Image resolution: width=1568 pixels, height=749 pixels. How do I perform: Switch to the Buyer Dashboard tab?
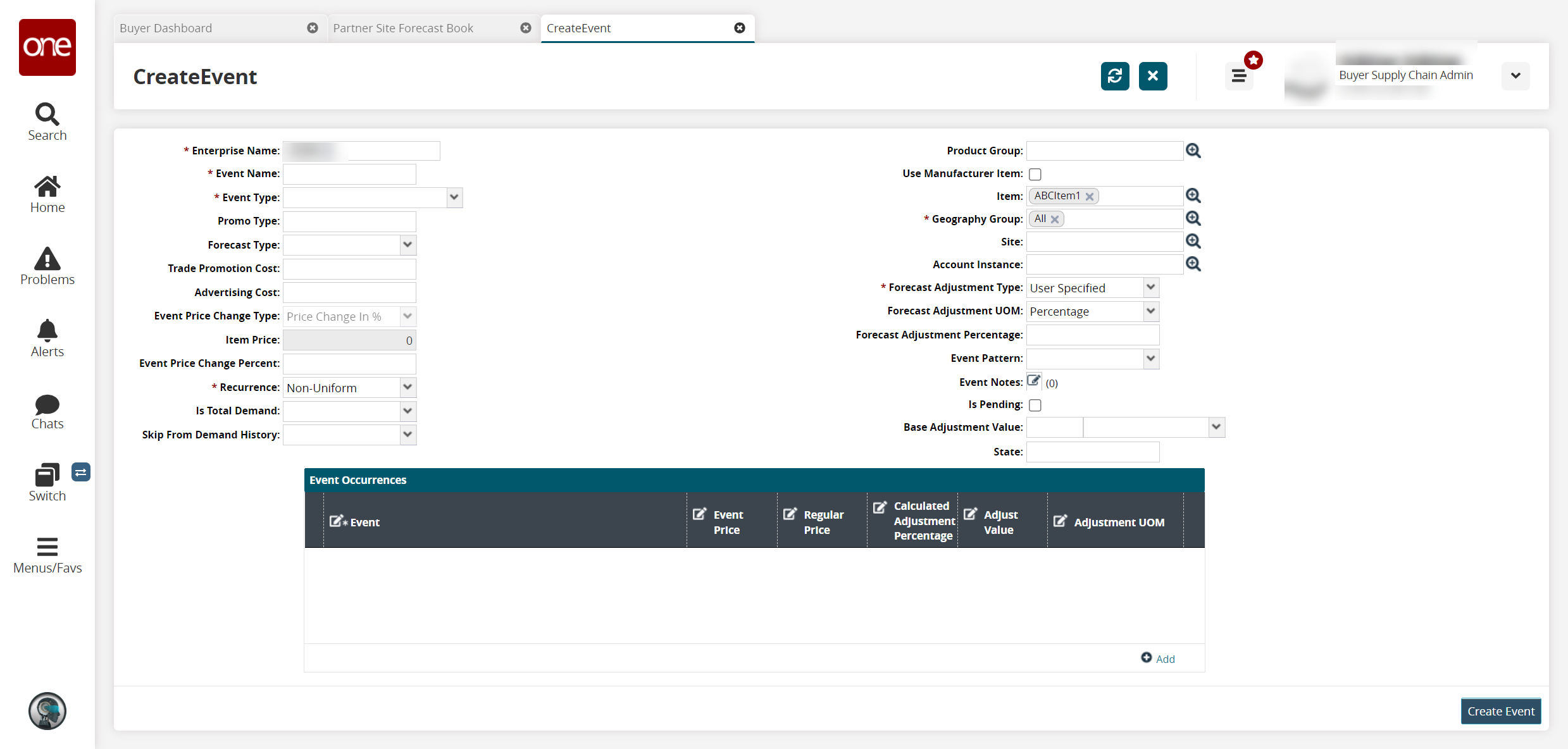coord(166,28)
